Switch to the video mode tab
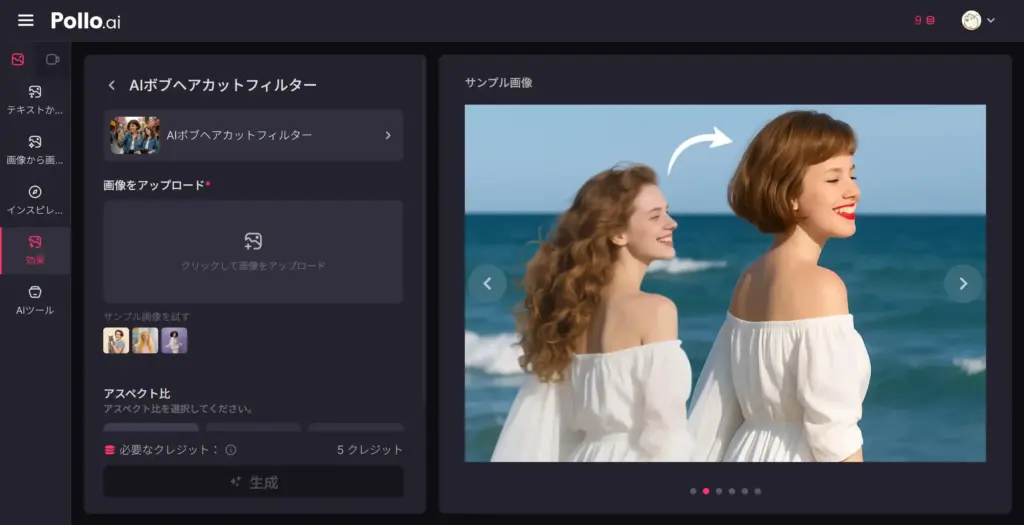The height and width of the screenshot is (525, 1024). coord(52,59)
